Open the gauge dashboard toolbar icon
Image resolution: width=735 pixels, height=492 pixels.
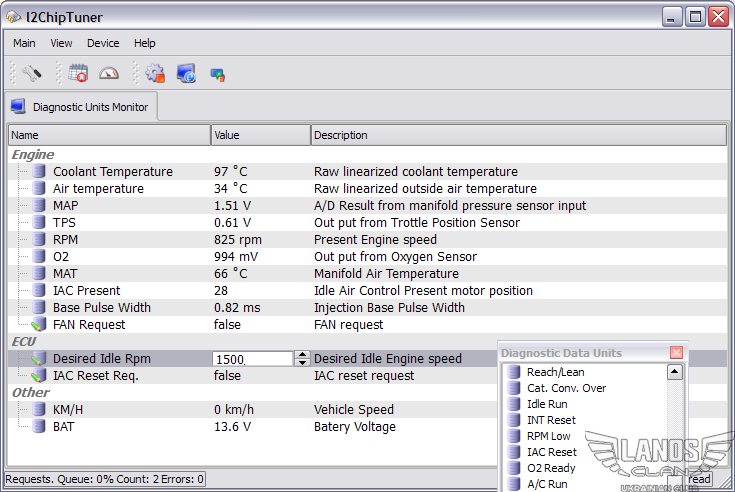pyautogui.click(x=109, y=73)
